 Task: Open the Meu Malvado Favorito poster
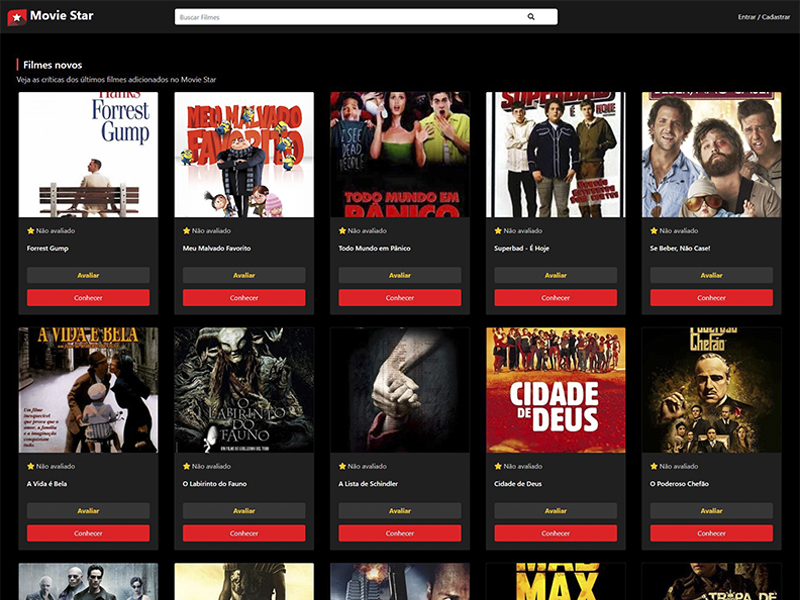(244, 155)
